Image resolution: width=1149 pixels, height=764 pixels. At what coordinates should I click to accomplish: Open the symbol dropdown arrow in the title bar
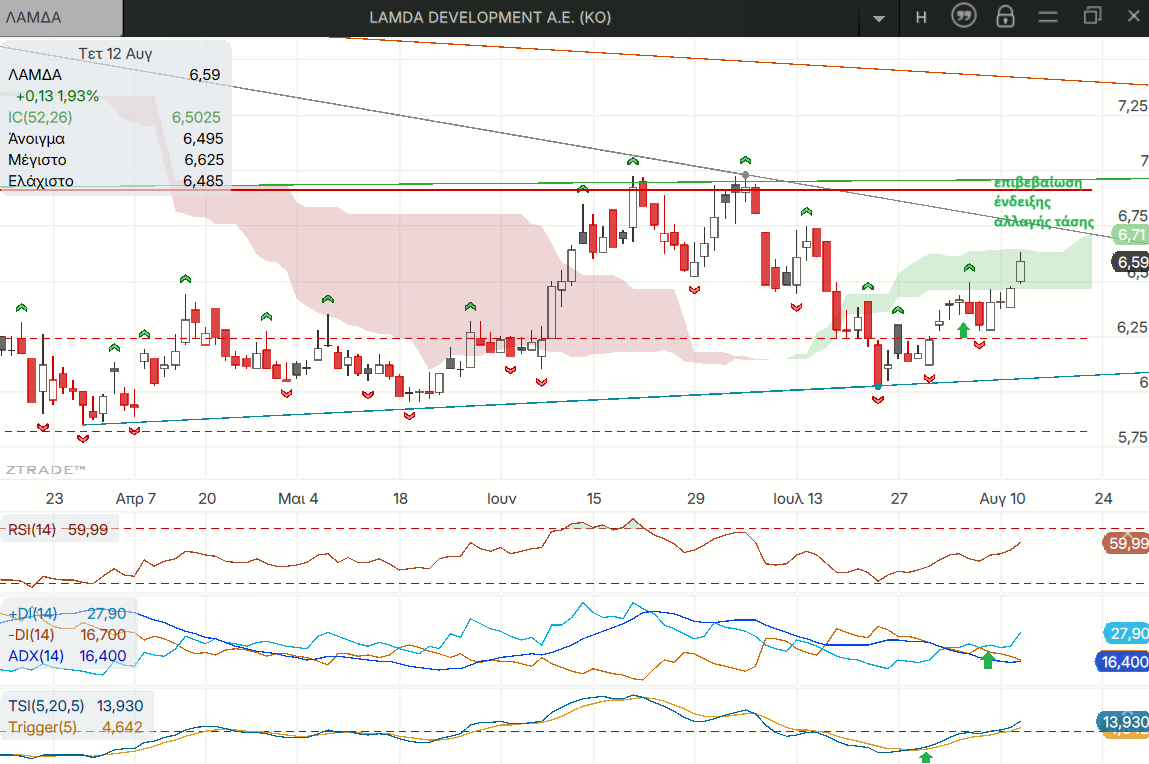879,18
